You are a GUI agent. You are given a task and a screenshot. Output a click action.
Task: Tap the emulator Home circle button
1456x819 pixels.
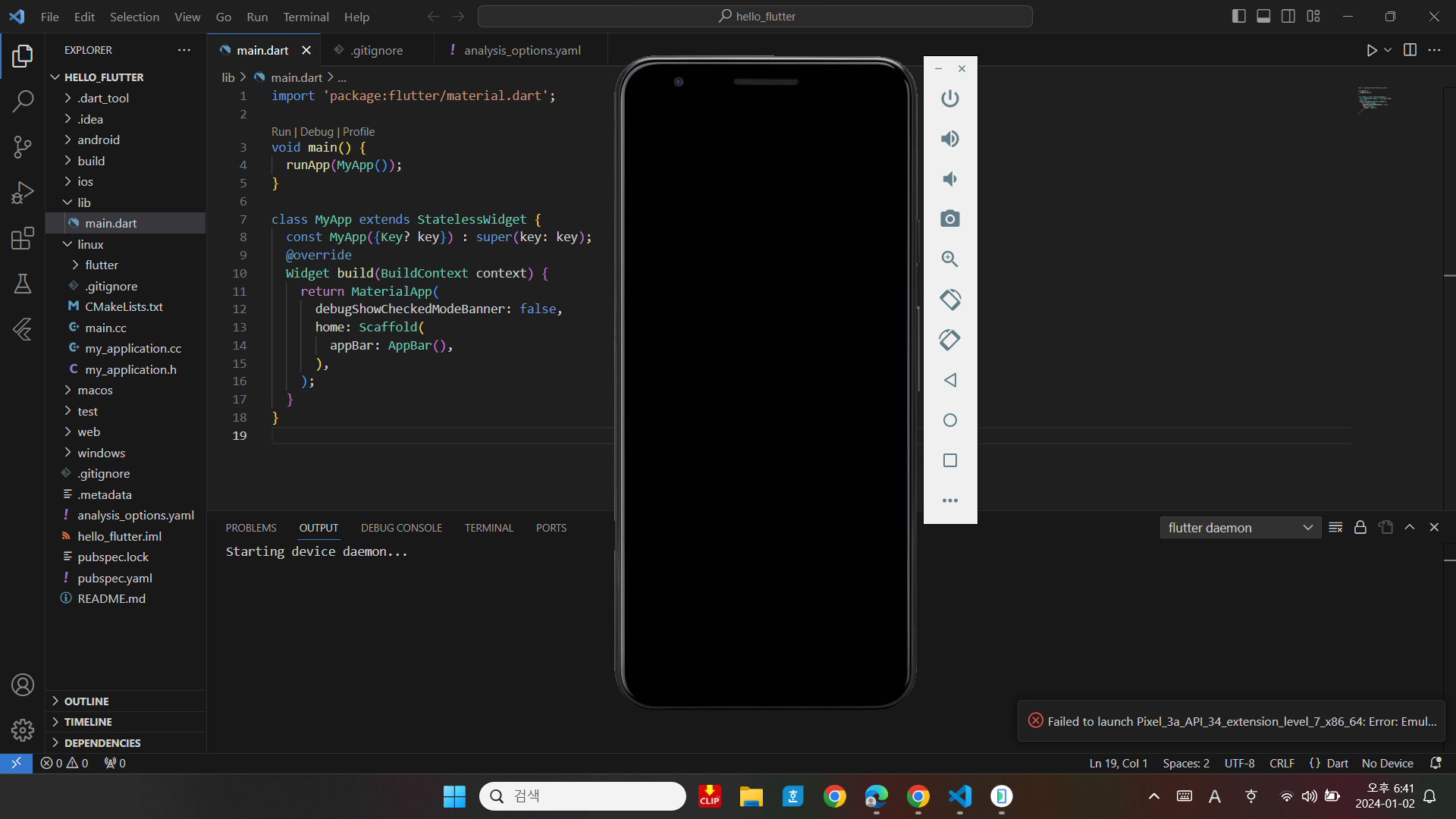click(x=950, y=420)
